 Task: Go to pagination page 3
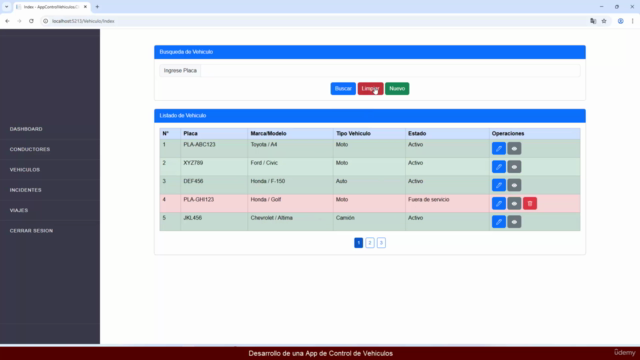(x=381, y=243)
